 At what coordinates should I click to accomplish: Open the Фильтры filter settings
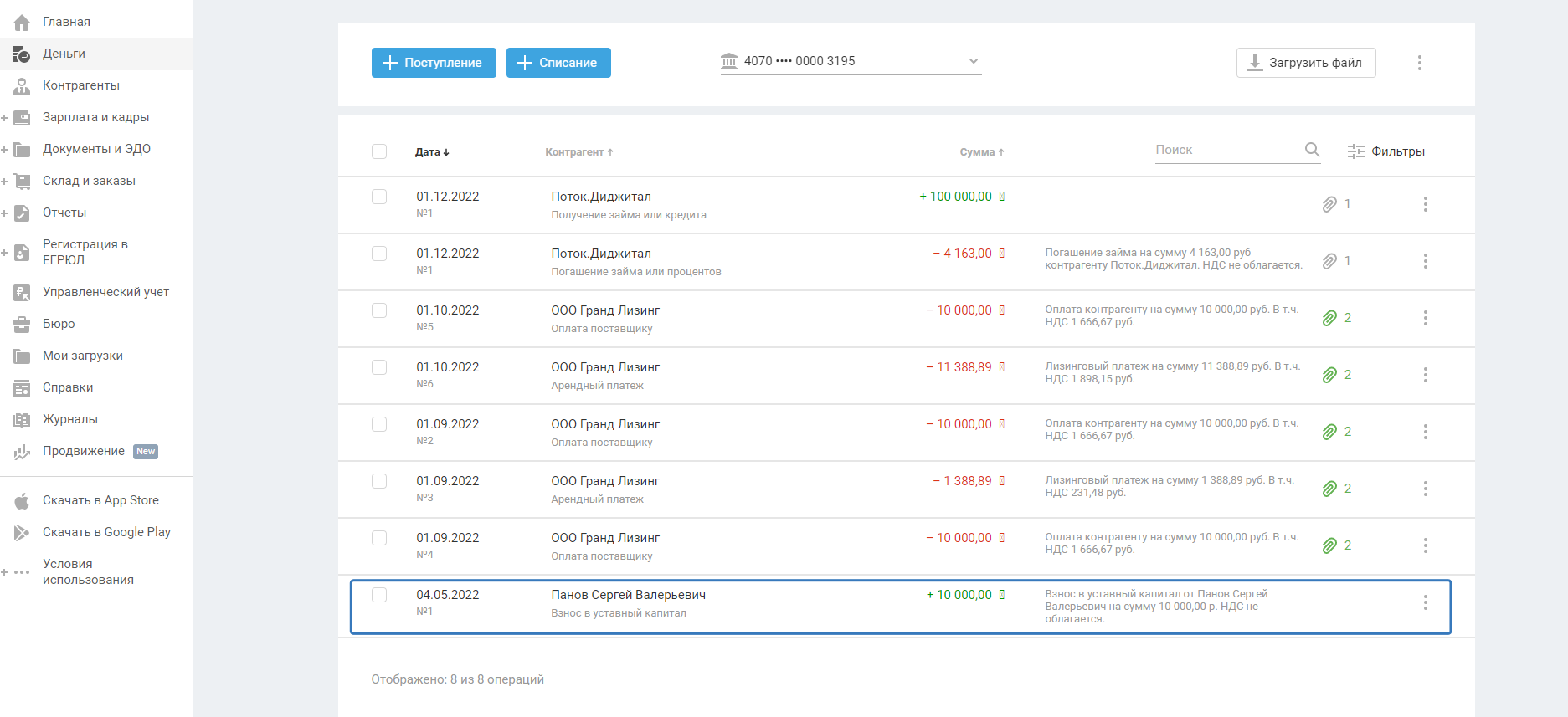pyautogui.click(x=1385, y=151)
